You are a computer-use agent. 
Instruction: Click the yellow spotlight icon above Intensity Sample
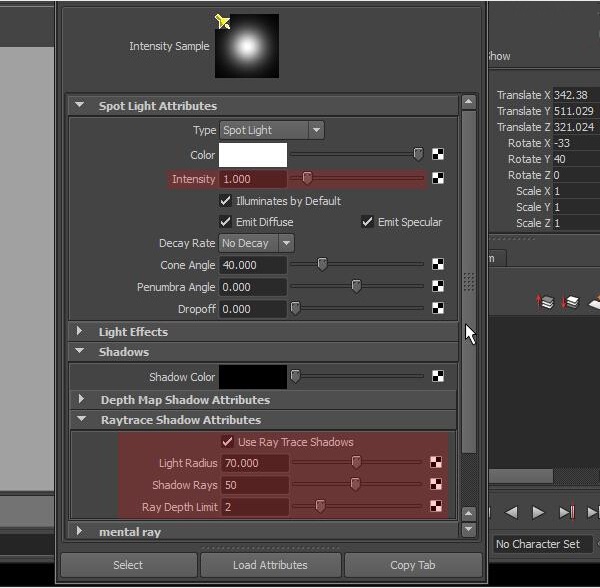coord(222,21)
